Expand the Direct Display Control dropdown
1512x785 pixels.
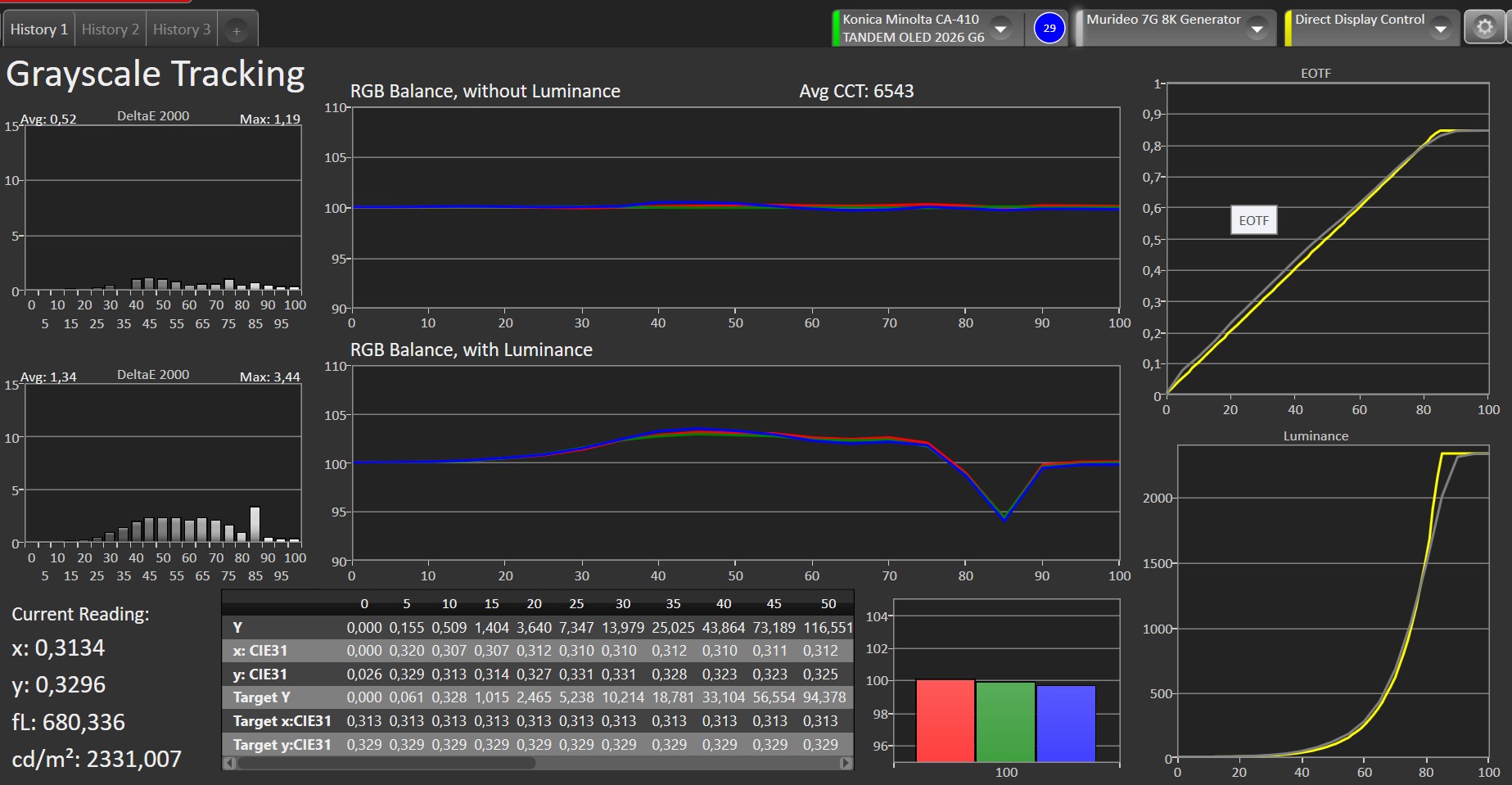point(1440,29)
